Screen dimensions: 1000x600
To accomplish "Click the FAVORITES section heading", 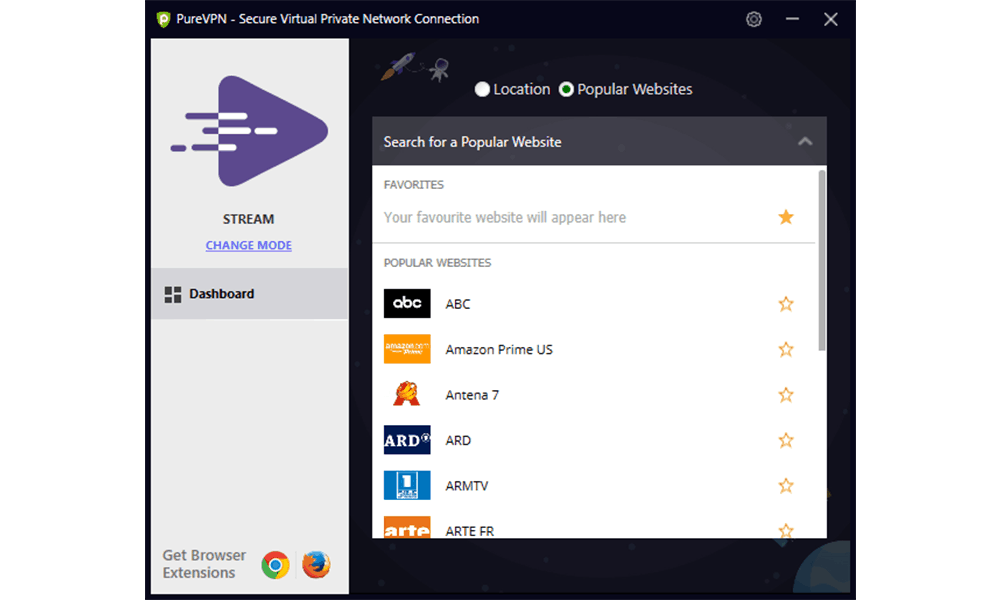I will pyautogui.click(x=414, y=185).
